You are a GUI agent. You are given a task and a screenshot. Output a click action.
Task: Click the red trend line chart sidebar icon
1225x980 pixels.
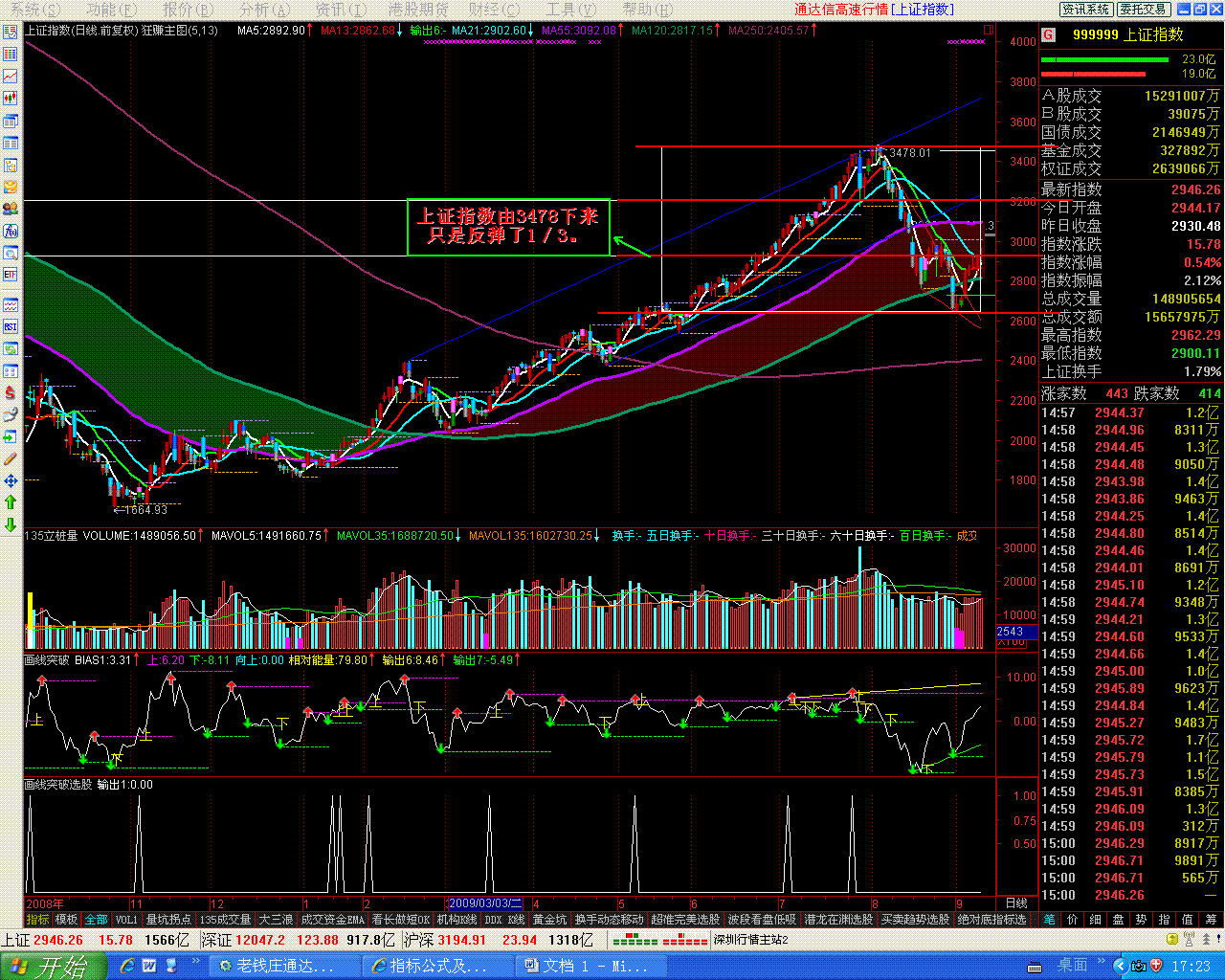[11, 76]
